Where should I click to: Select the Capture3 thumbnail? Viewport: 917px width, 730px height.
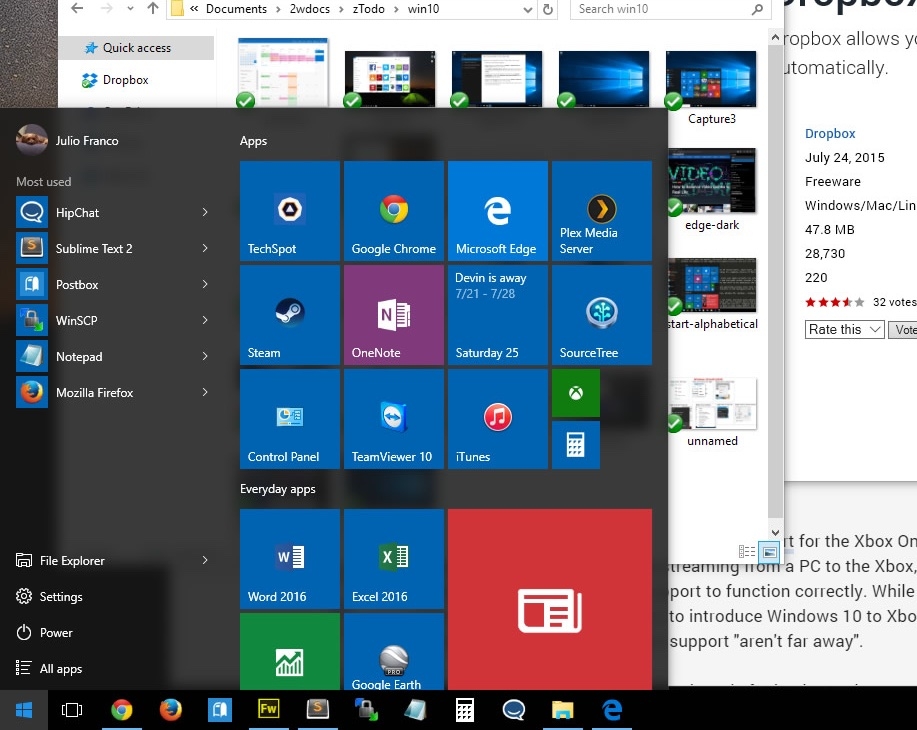tap(711, 80)
